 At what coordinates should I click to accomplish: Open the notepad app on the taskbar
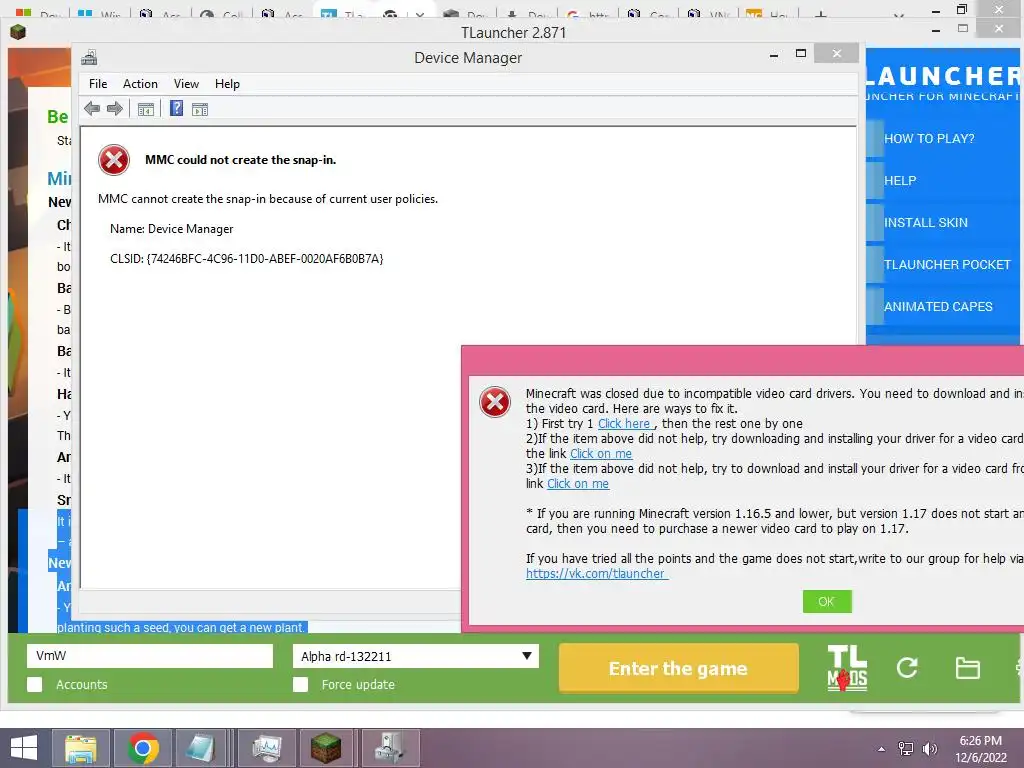[200, 748]
